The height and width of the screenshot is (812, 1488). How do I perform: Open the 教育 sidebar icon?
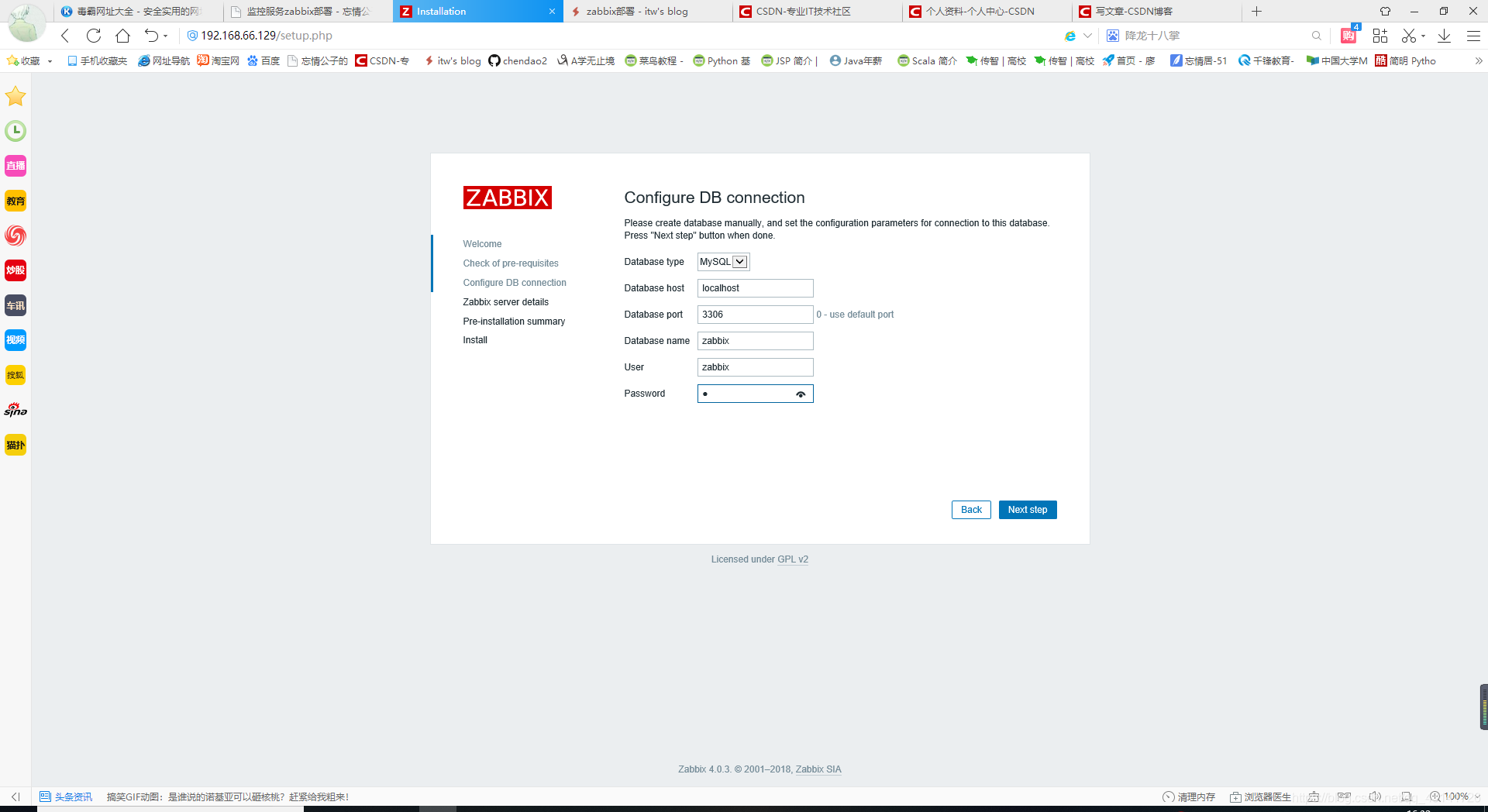[15, 201]
